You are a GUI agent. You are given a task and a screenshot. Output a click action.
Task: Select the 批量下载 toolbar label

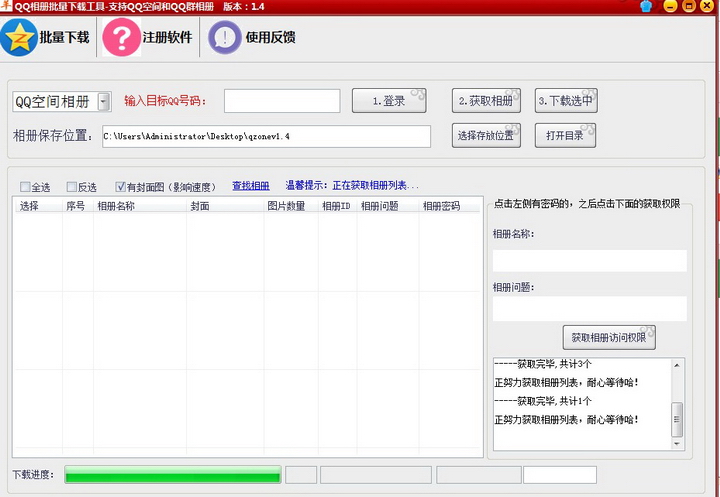(x=64, y=37)
